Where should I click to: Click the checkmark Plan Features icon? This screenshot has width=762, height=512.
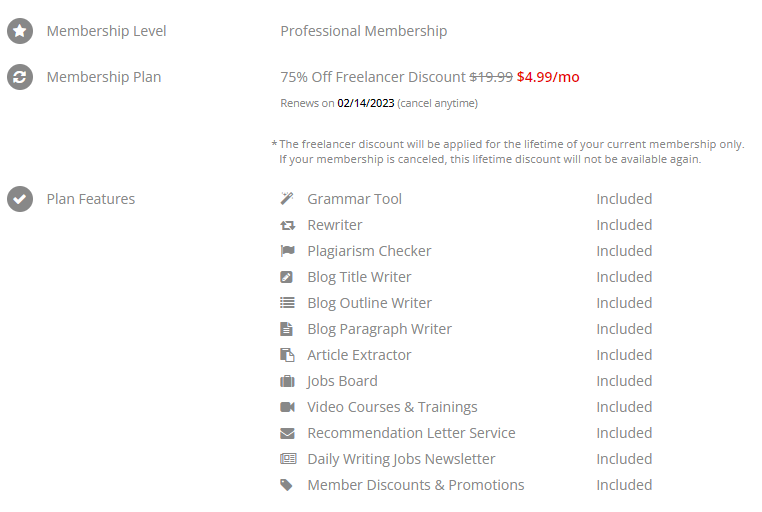[20, 199]
